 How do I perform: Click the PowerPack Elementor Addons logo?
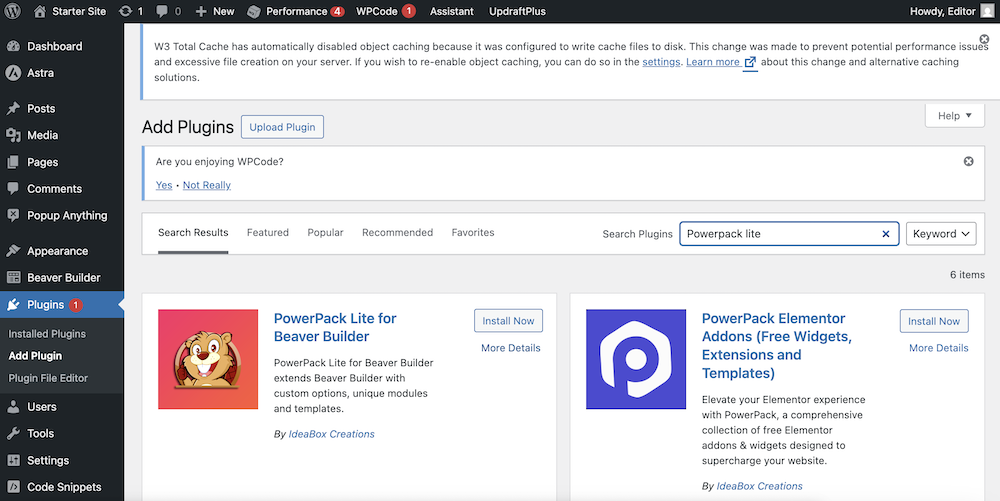pos(636,359)
